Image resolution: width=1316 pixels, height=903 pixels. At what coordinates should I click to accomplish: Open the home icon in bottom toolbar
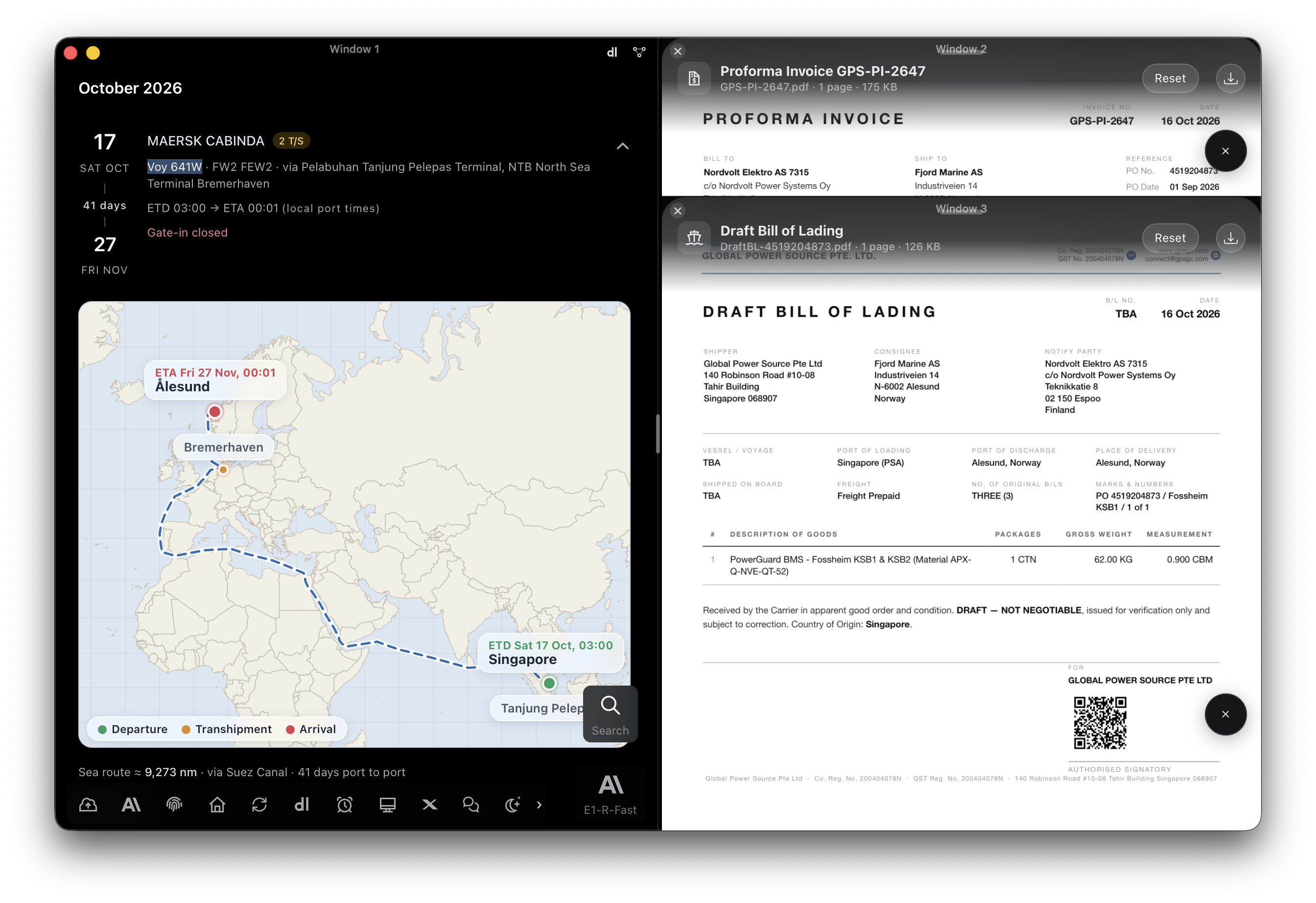217,805
